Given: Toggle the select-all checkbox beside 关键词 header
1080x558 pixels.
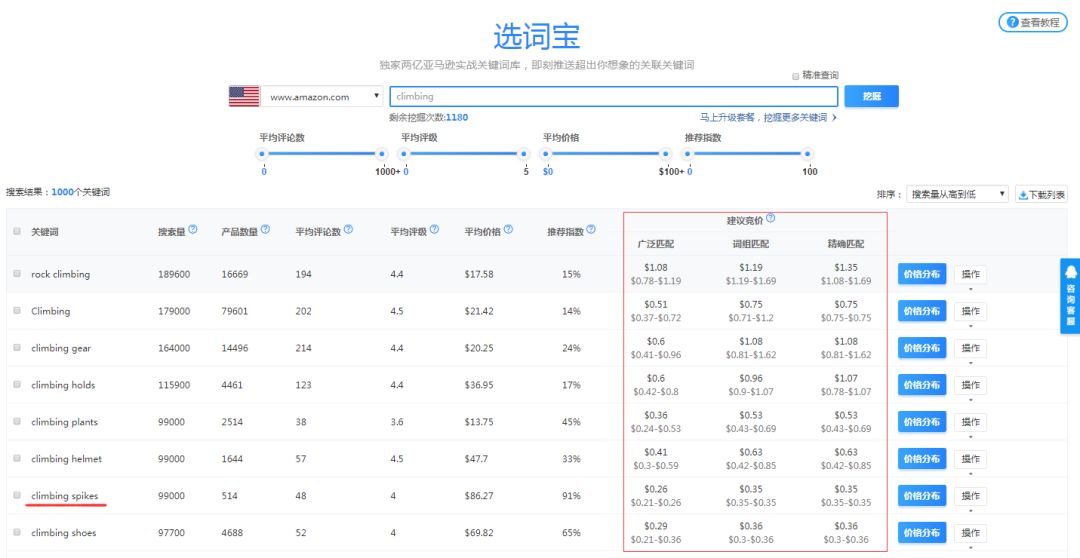Looking at the screenshot, I should (x=17, y=231).
